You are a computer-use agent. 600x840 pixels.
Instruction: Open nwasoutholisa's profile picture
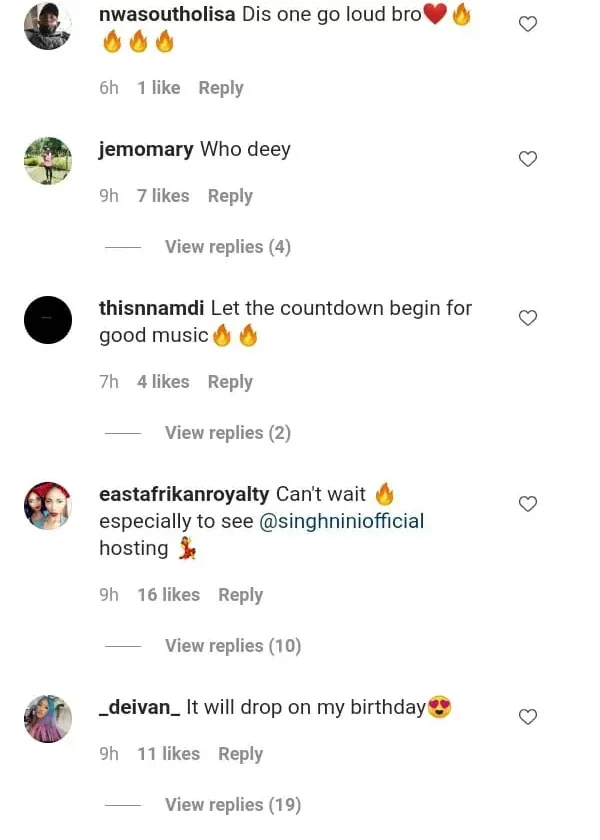coord(48,25)
